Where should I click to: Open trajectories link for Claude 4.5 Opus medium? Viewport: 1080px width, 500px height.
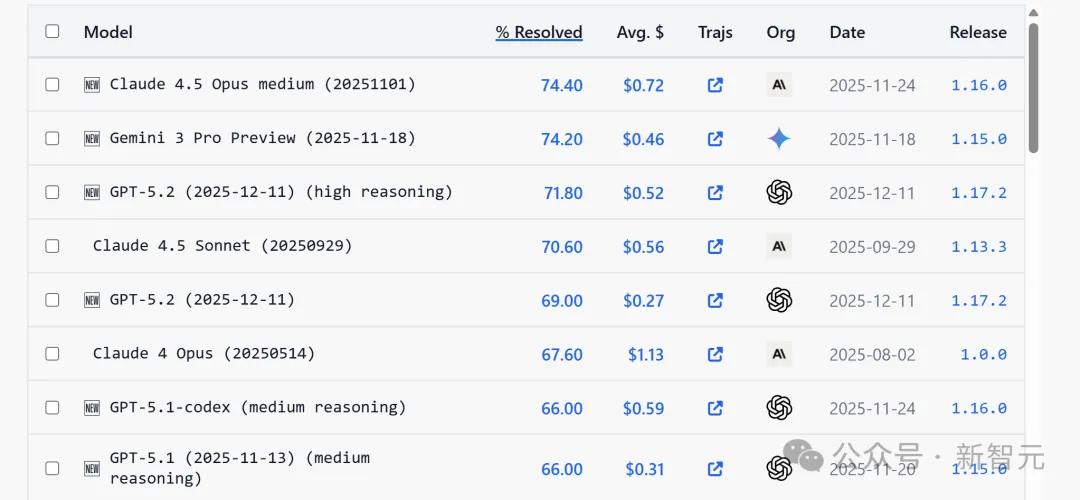coord(715,85)
